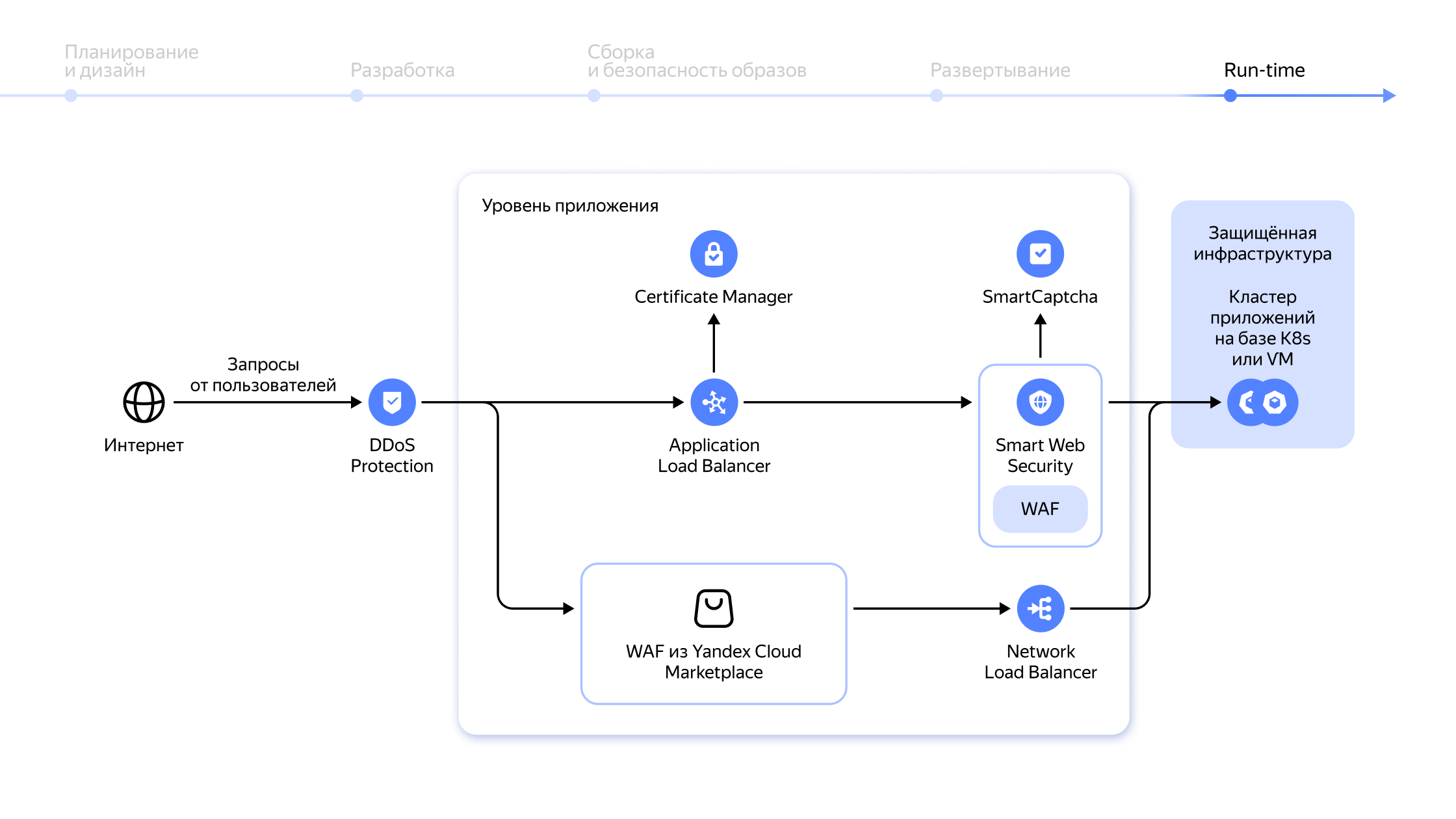Click the Smart Web Security caption
This screenshot has width=1456, height=819.
[x=1040, y=456]
